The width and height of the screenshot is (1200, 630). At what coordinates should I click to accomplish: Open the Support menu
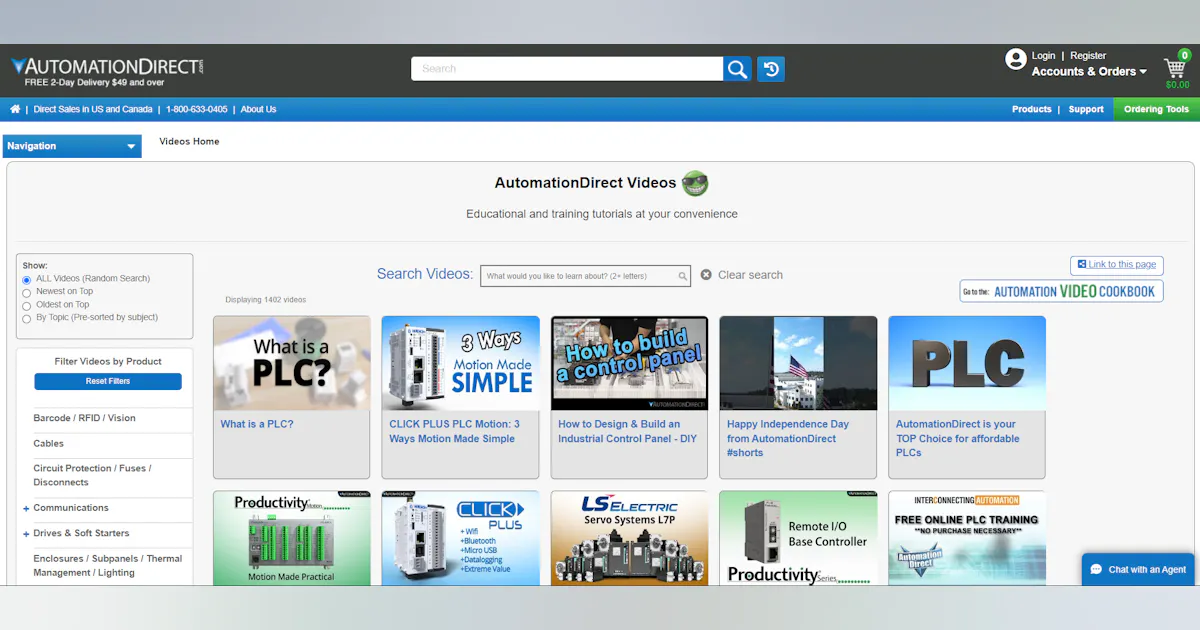coord(1086,109)
